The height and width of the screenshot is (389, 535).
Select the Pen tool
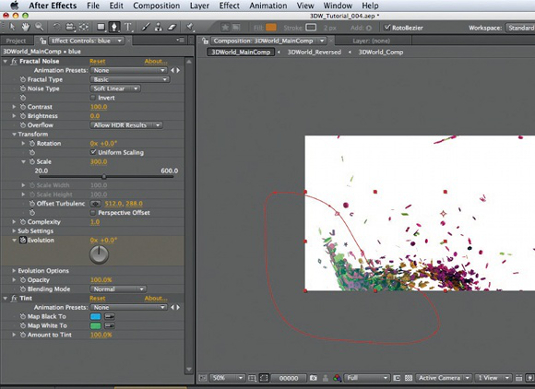pos(114,27)
